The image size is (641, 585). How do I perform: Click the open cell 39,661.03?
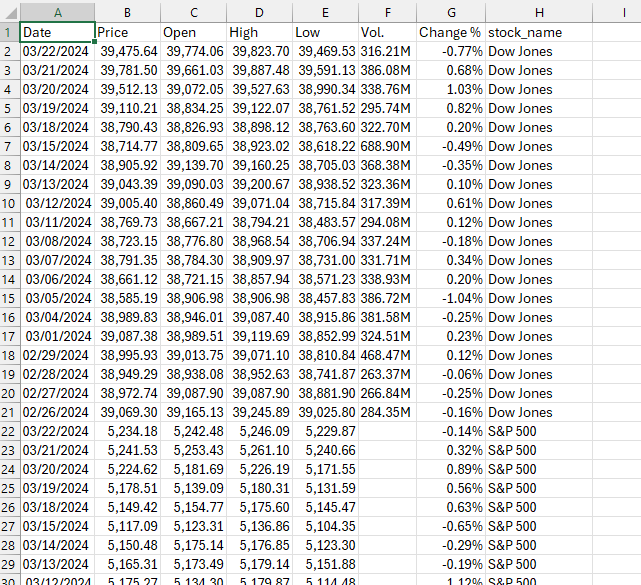click(x=194, y=70)
